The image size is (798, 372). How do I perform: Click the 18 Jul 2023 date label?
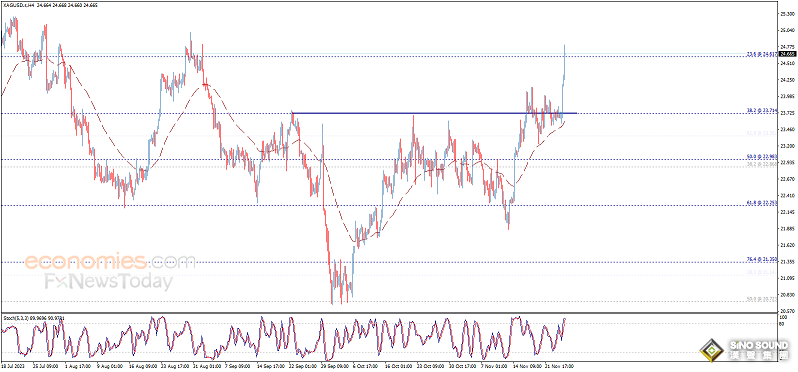click(12, 365)
